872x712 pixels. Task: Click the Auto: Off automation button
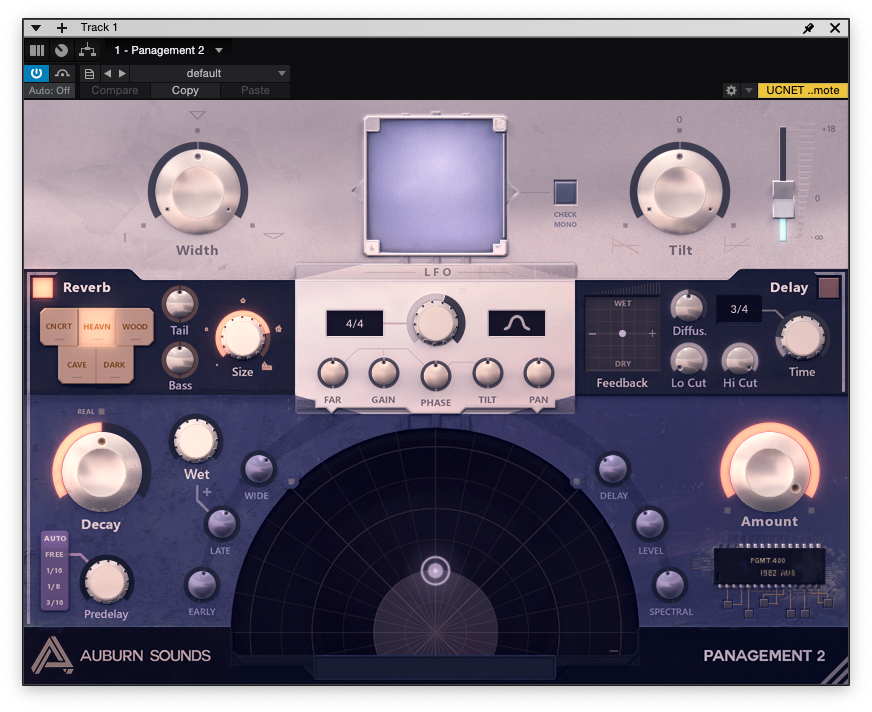[x=49, y=90]
